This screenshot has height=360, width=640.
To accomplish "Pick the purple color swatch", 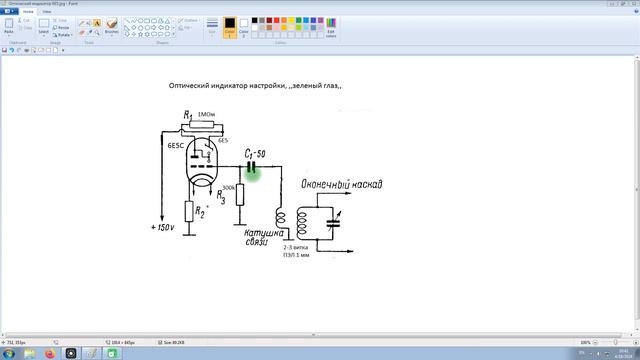I will (x=320, y=20).
